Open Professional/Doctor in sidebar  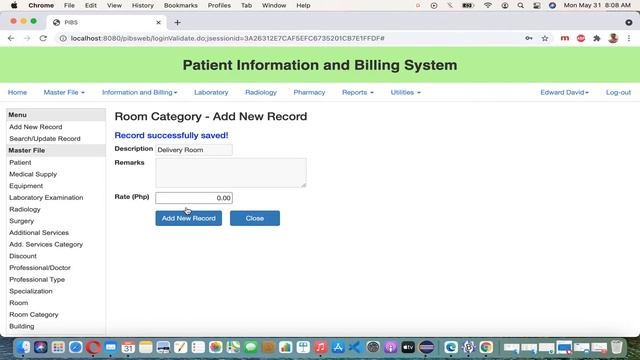40,267
